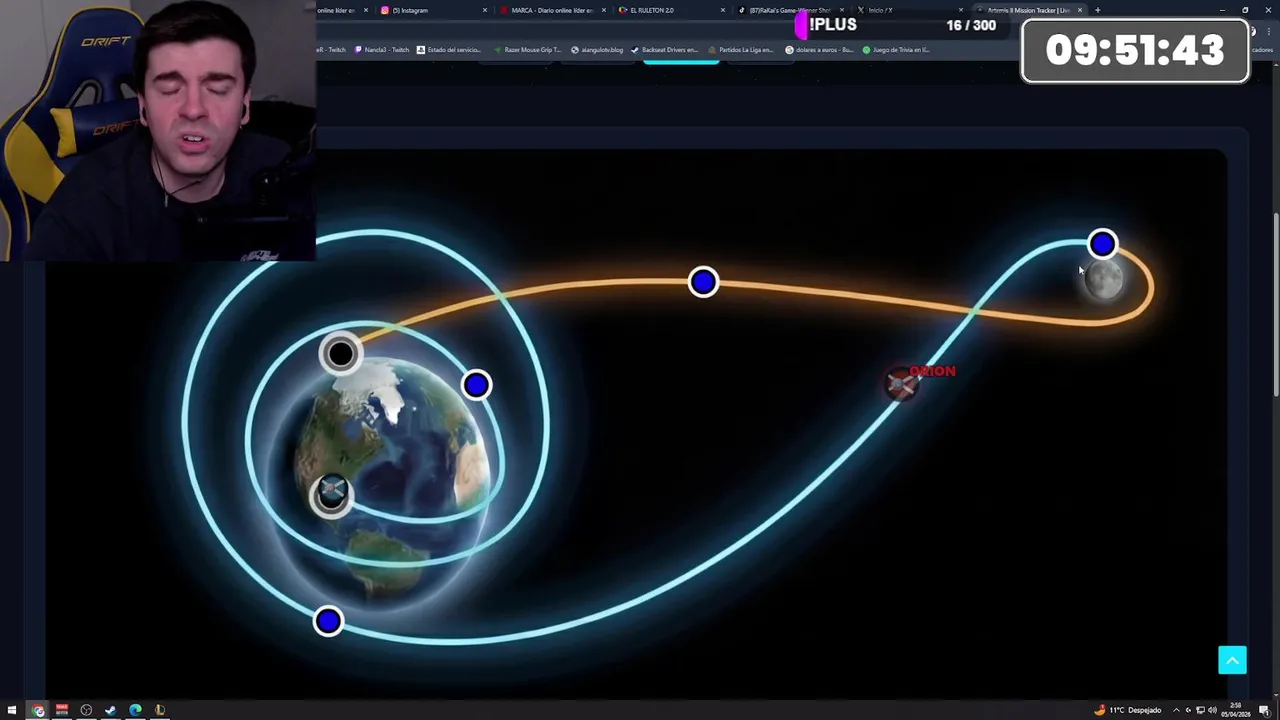Viewport: 1280px width, 720px height.
Task: Open the 11°C Despejado weather widget
Action: click(x=1128, y=710)
